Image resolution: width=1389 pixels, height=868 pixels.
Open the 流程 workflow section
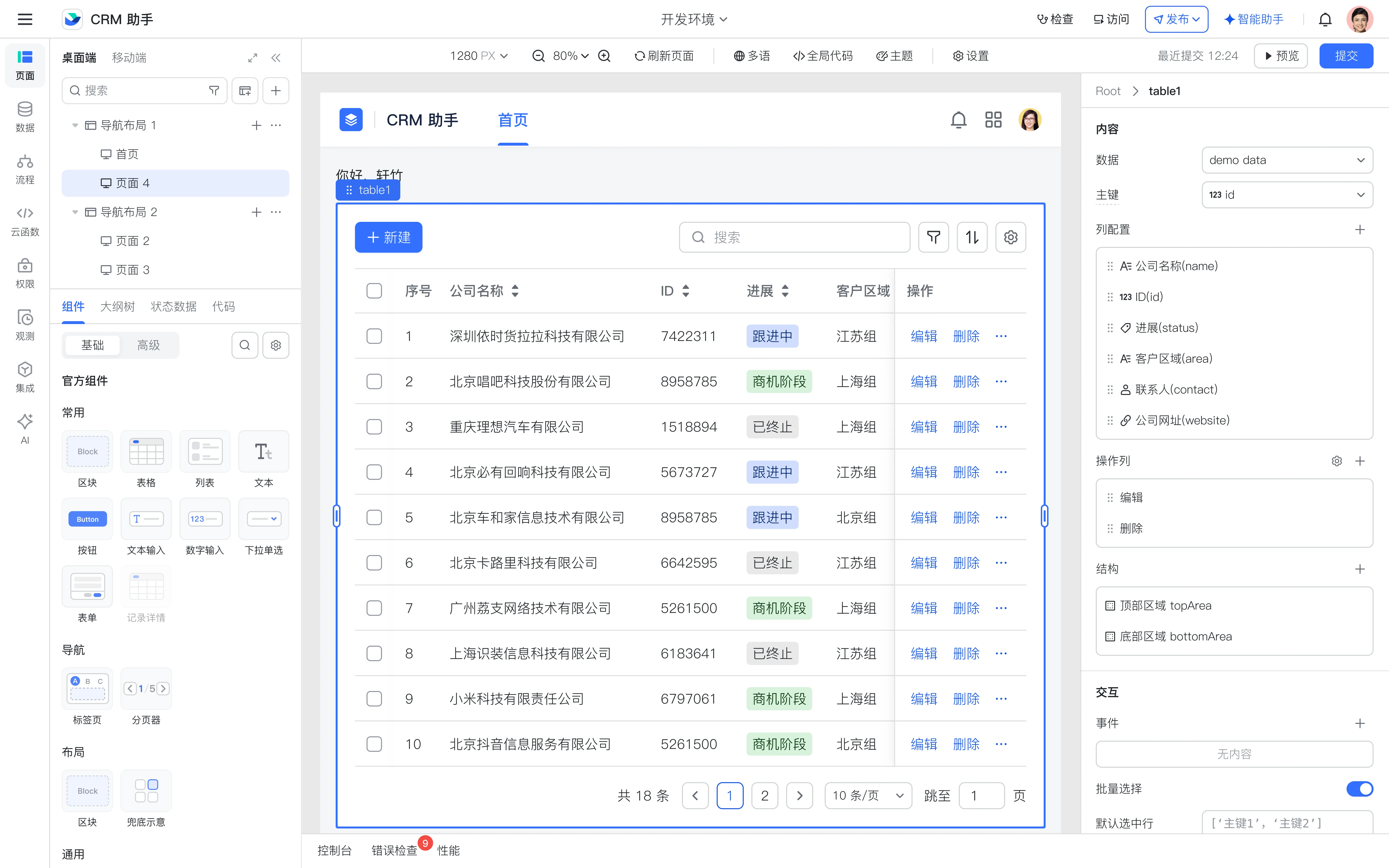(x=25, y=169)
